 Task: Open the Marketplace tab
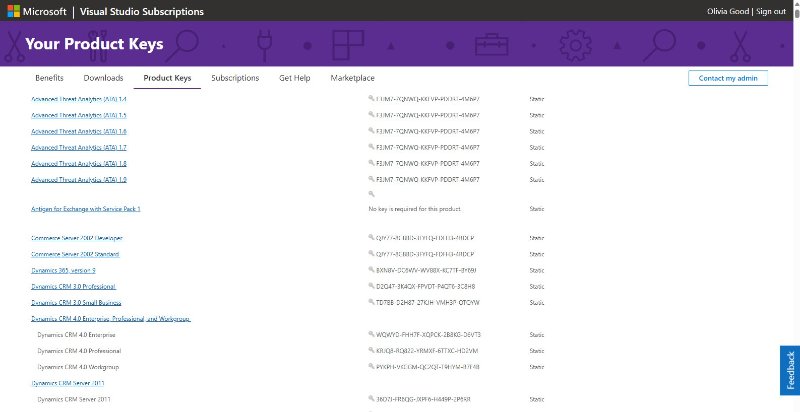pos(352,78)
